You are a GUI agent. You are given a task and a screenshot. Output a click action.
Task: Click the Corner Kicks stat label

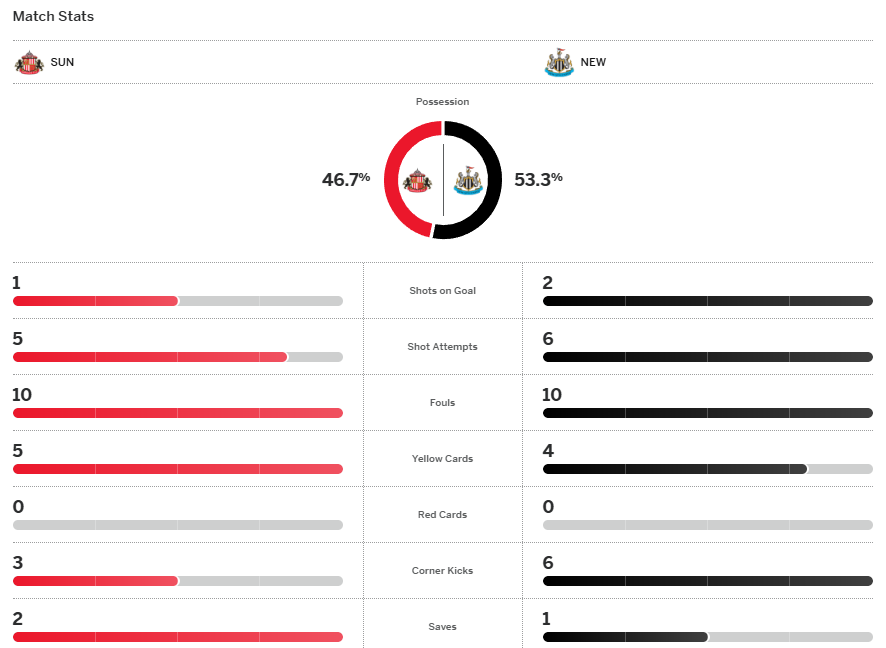tap(442, 571)
